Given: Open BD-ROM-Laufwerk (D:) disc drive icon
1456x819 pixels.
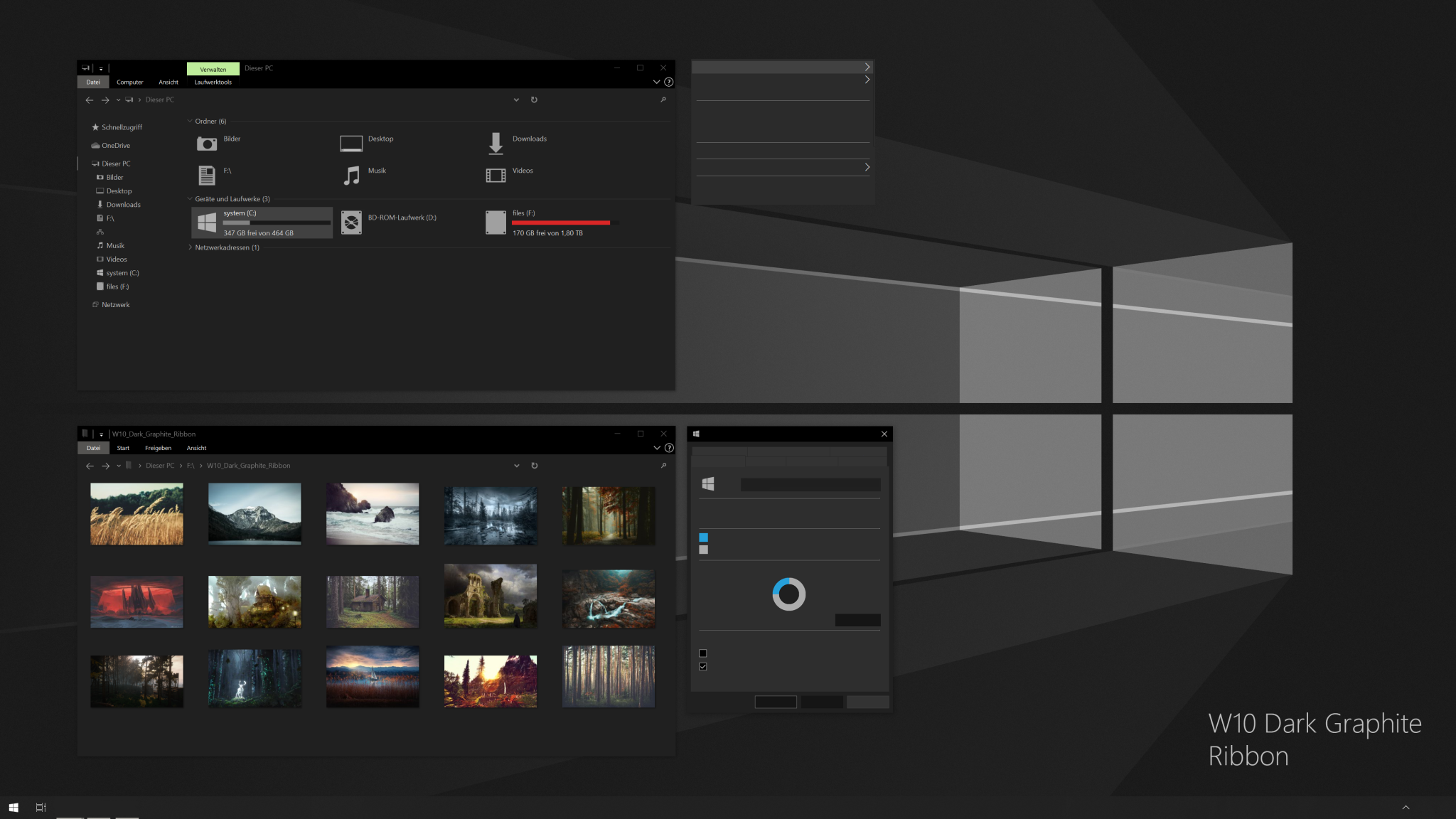Looking at the screenshot, I should (351, 223).
